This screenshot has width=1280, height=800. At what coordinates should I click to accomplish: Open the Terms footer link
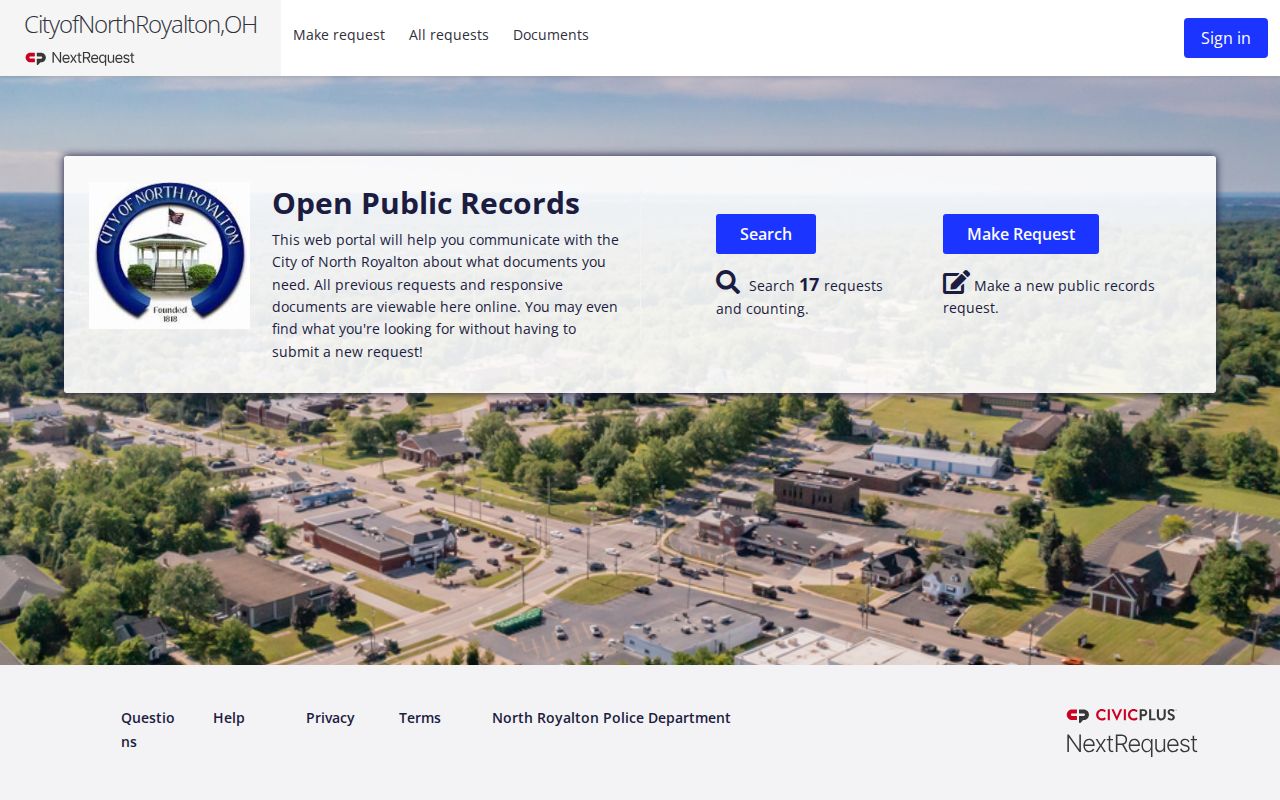(x=420, y=718)
